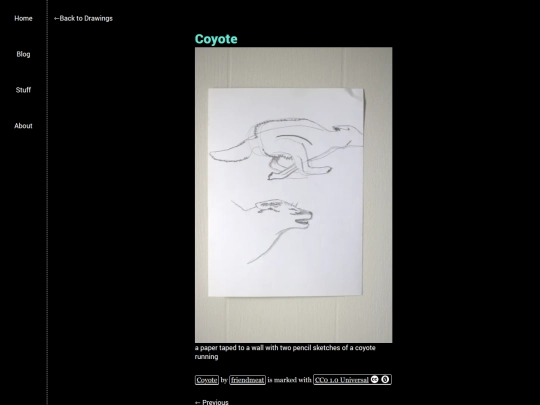Click the arrow before Back to Drawings
Viewport: 540px width, 405px height.
[56, 19]
